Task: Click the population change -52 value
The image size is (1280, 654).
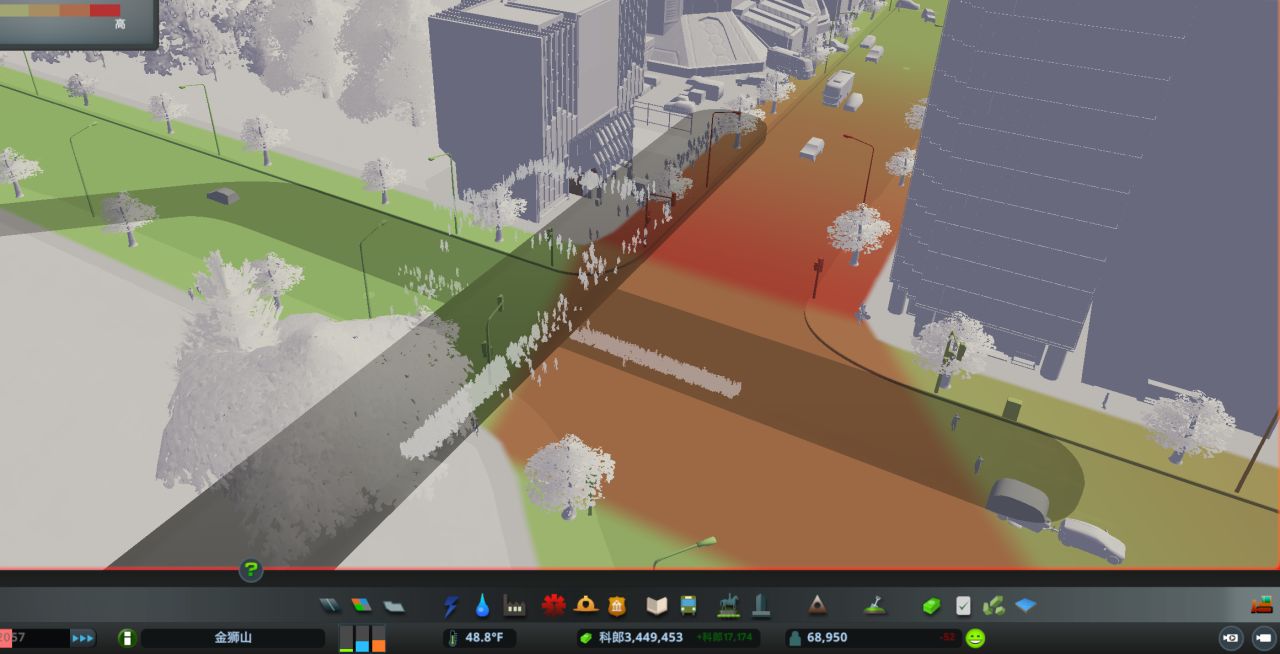Action: coord(946,637)
